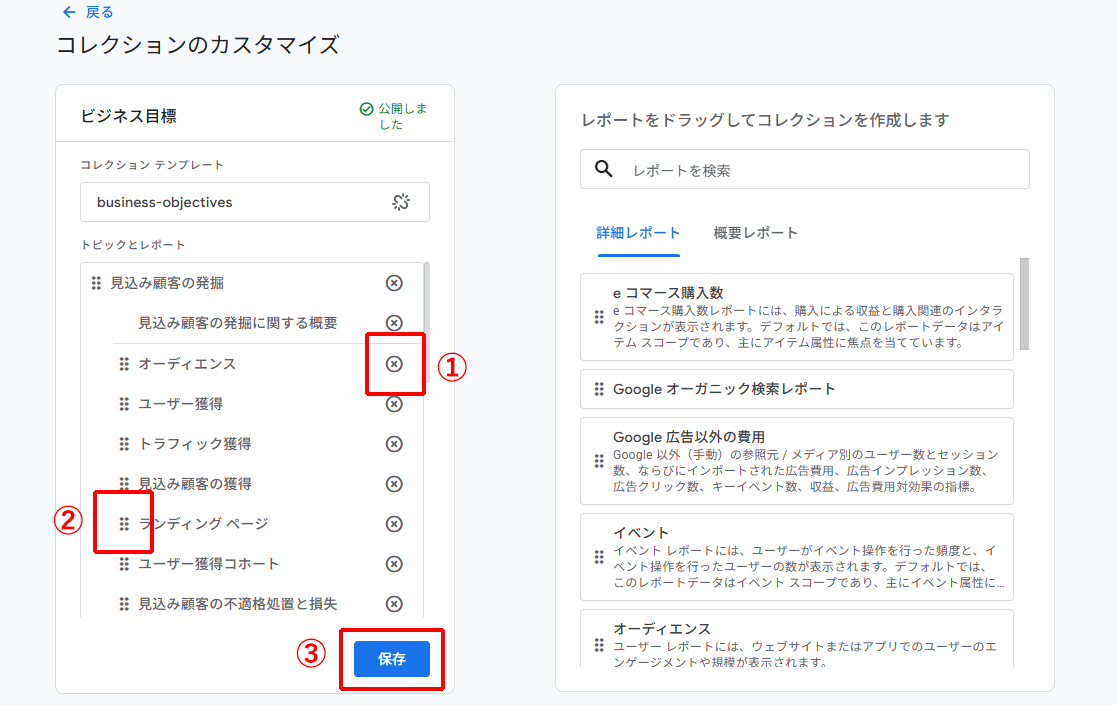This screenshot has width=1117, height=705.
Task: Remove 見込み顧客の不適格処置と損失 report
Action: pos(395,603)
